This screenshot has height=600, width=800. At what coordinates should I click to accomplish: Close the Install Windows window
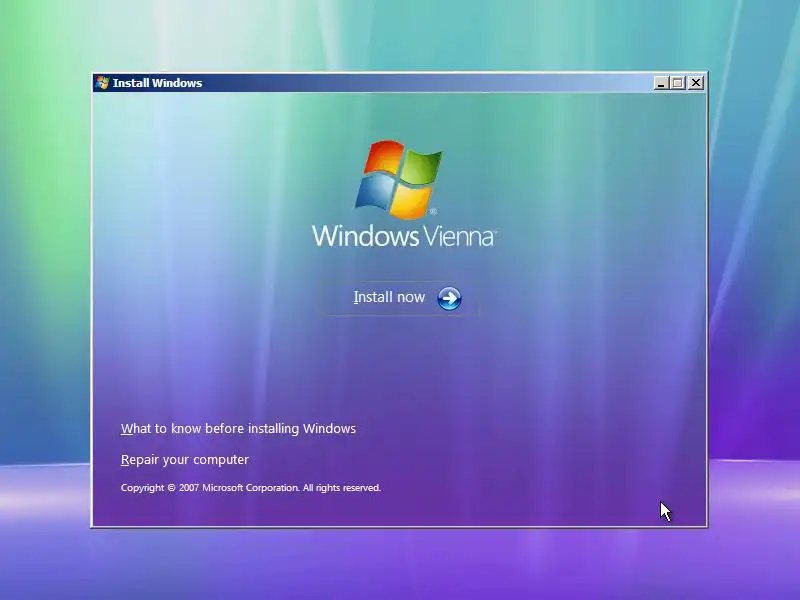[696, 83]
